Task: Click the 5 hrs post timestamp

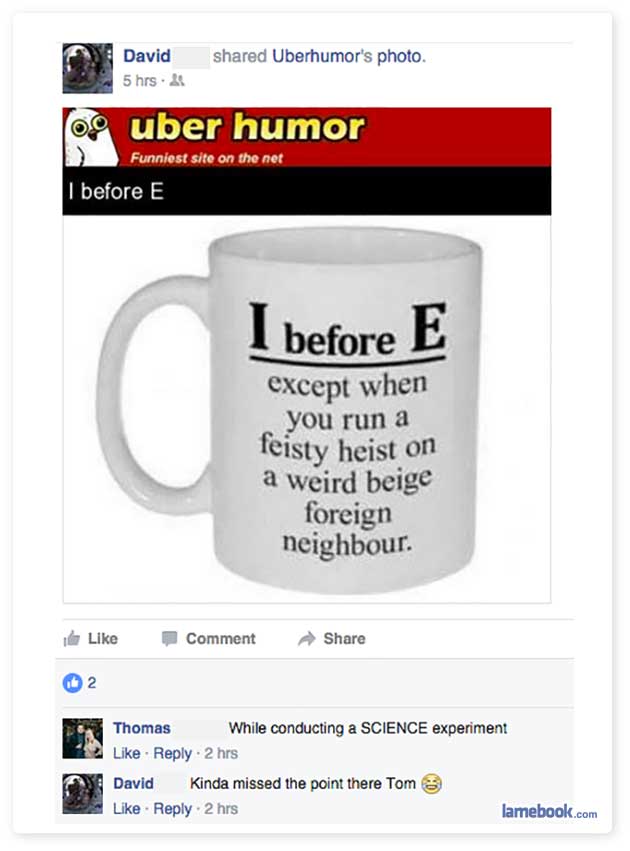Action: pyautogui.click(x=139, y=81)
